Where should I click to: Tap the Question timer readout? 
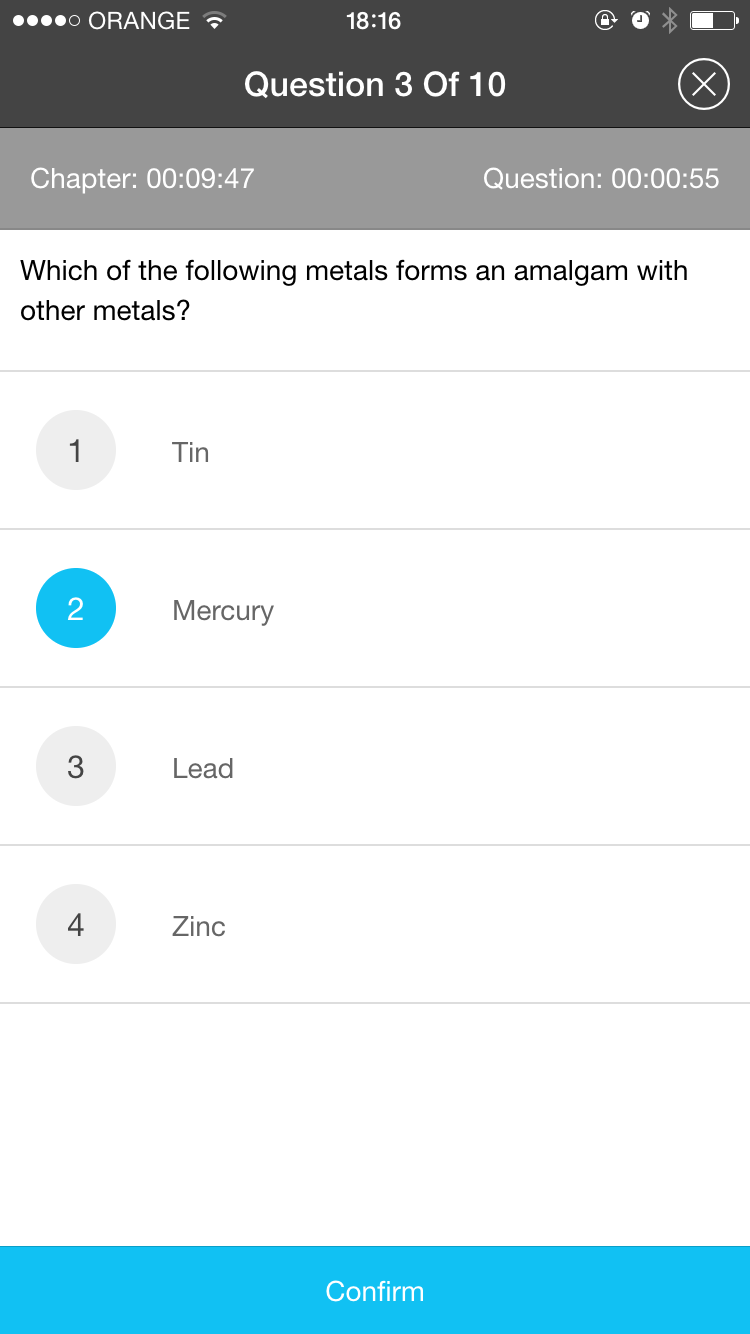click(601, 179)
